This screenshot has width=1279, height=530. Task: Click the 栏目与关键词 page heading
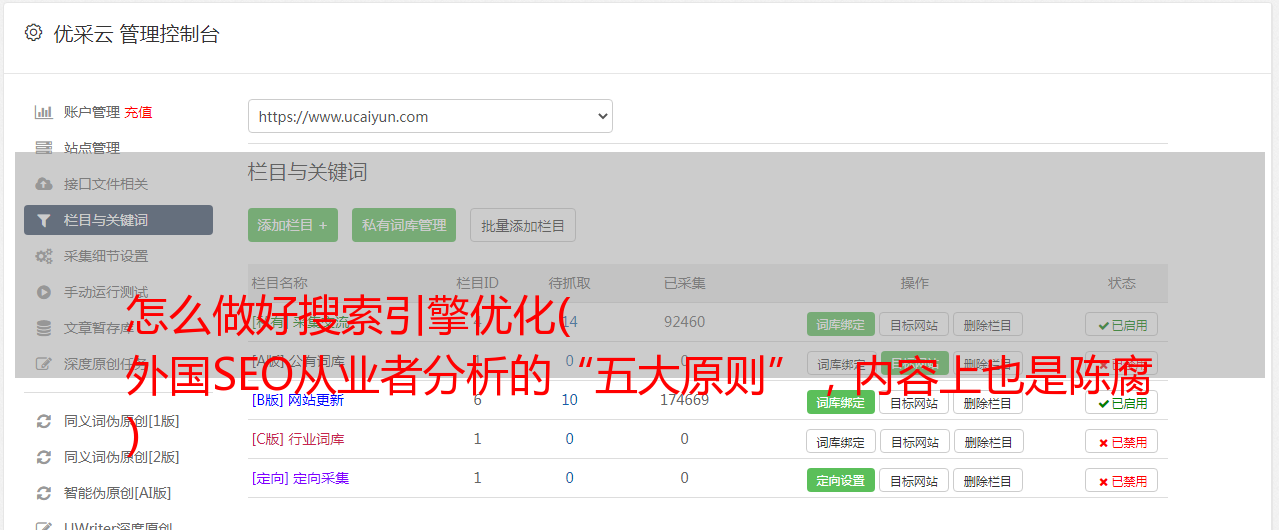(308, 172)
